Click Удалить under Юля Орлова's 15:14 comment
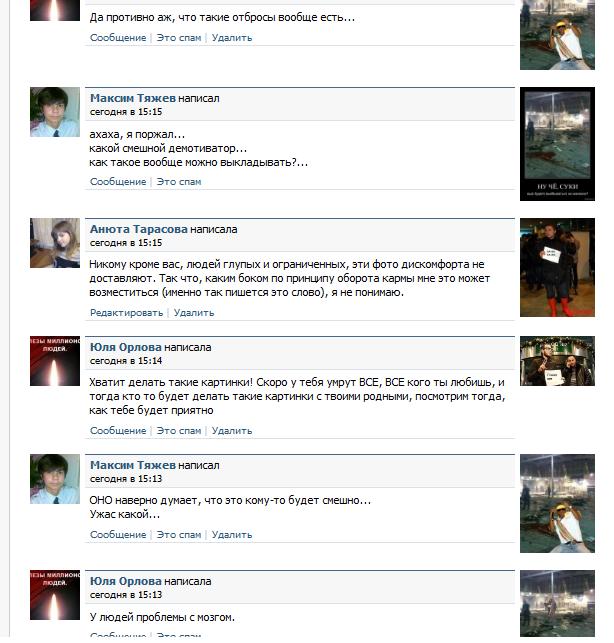614x643 pixels. [x=232, y=431]
